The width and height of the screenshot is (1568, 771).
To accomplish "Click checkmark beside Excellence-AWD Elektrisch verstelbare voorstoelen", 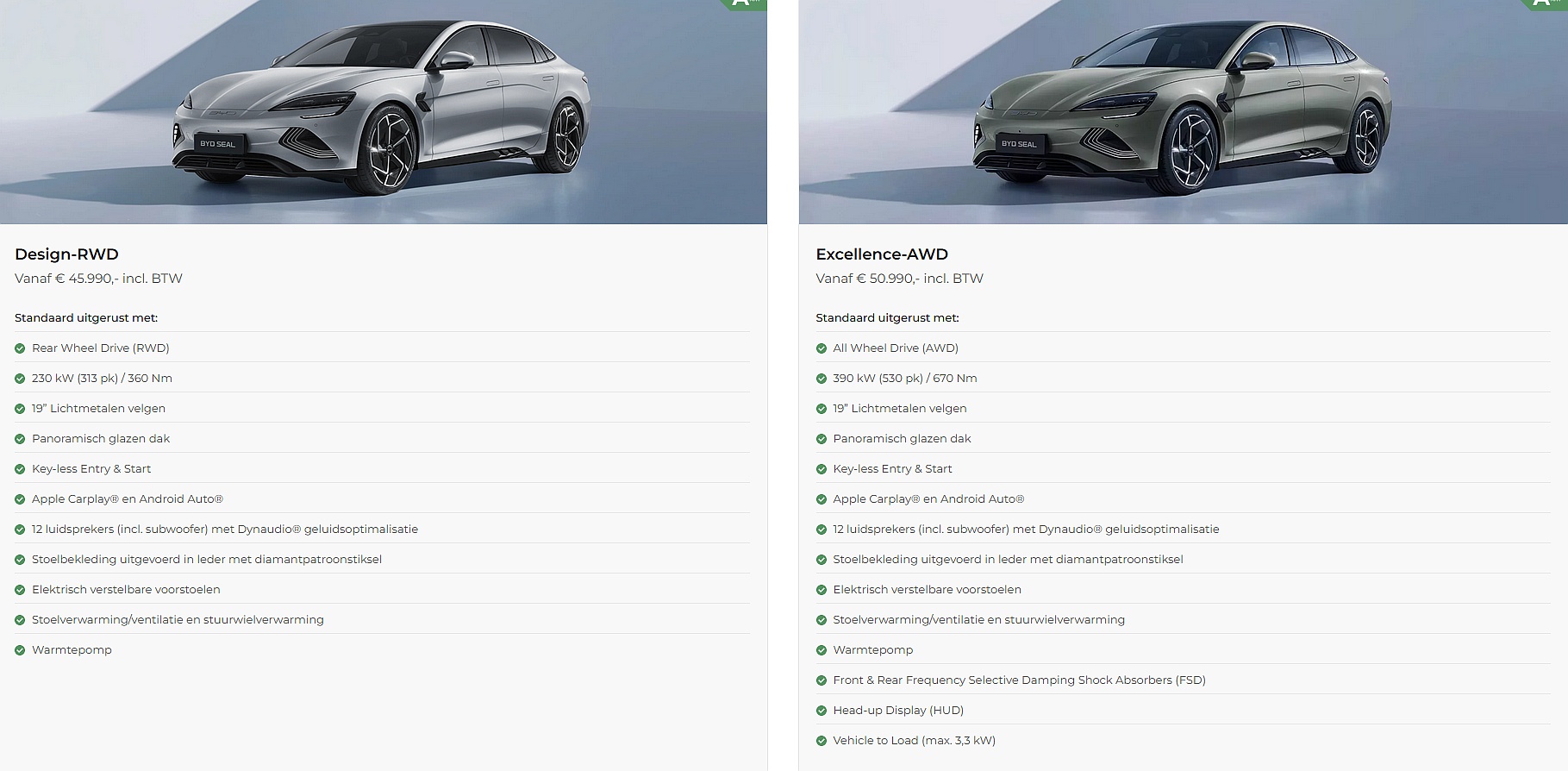I will pyautogui.click(x=821, y=590).
